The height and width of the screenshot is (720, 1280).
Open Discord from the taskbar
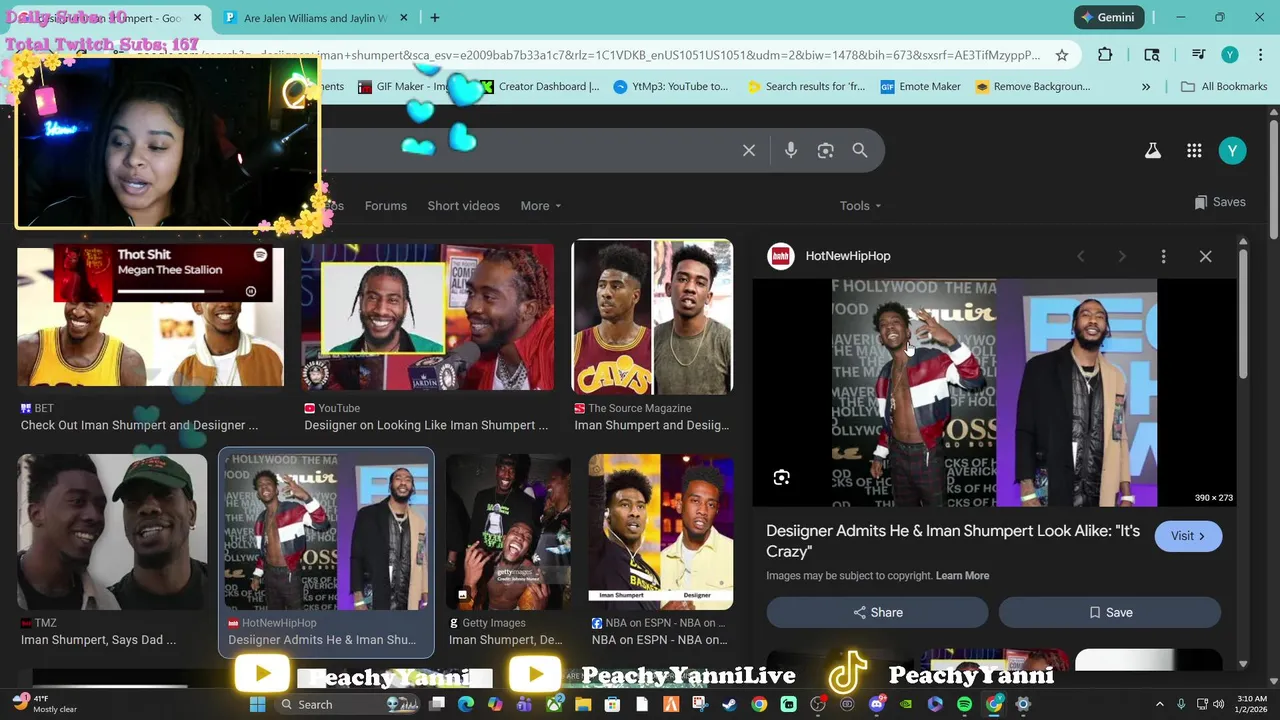pyautogui.click(x=877, y=704)
